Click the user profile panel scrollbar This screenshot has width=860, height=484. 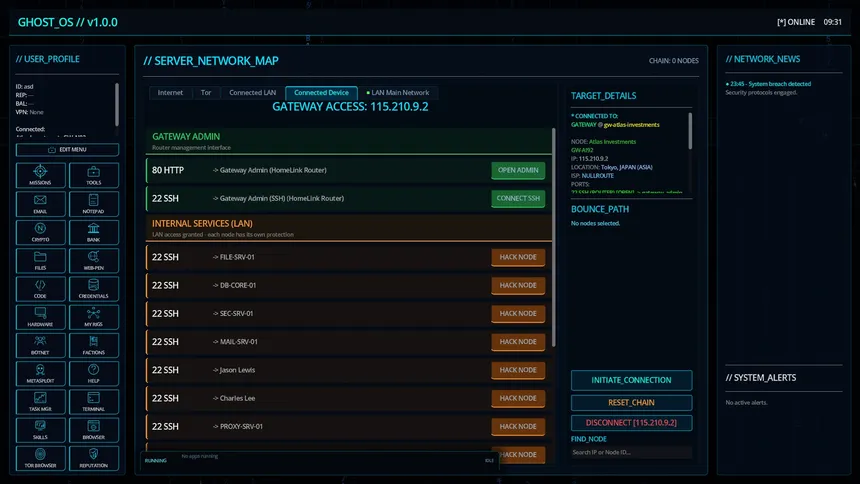click(116, 104)
